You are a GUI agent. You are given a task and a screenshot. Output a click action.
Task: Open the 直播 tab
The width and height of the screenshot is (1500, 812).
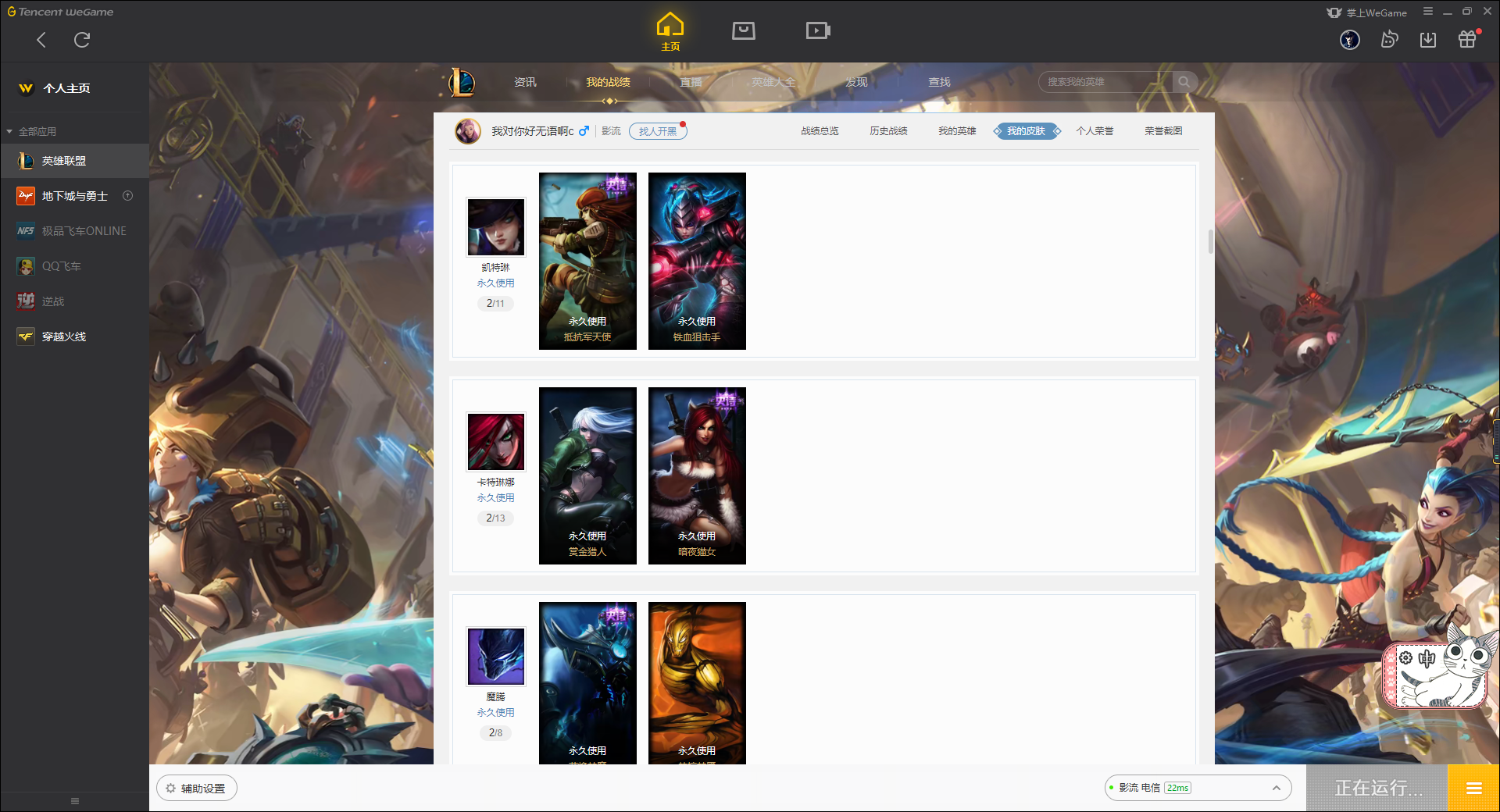coord(691,82)
